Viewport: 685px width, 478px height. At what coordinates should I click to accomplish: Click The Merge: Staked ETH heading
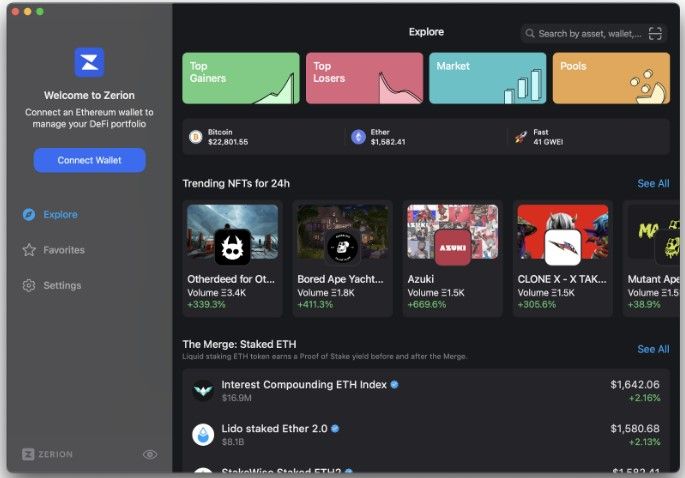click(239, 344)
